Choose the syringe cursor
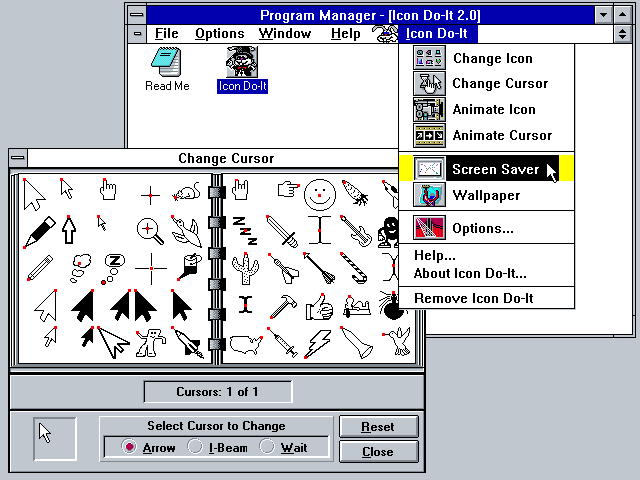 (x=283, y=343)
